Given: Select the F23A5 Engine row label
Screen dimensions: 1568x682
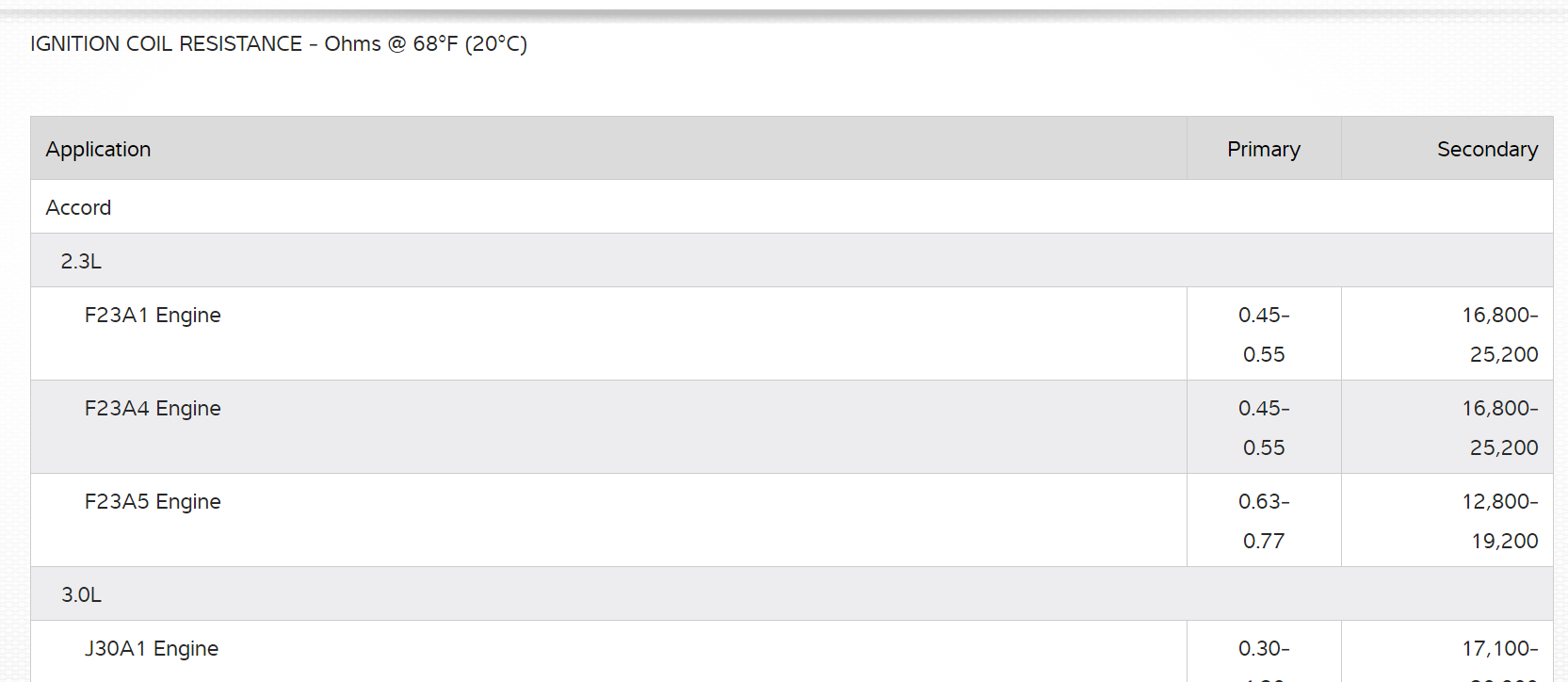Looking at the screenshot, I should click(153, 502).
